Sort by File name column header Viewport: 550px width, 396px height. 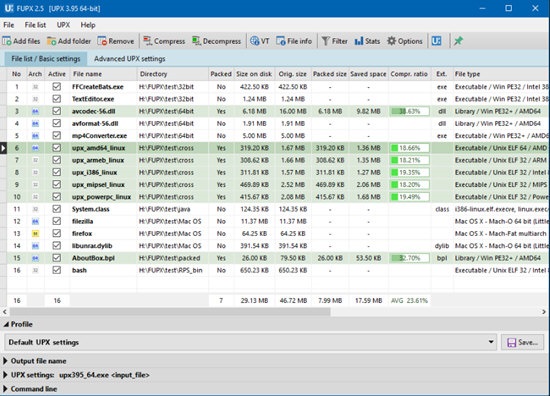pyautogui.click(x=103, y=74)
